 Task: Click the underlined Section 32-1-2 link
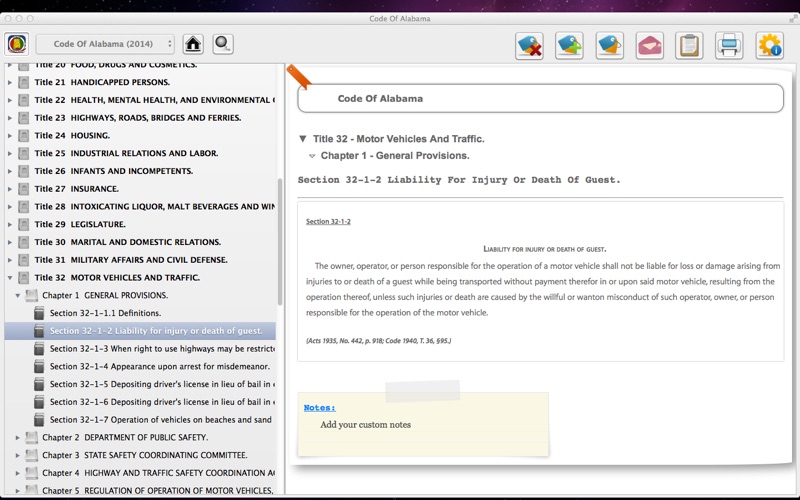click(328, 221)
